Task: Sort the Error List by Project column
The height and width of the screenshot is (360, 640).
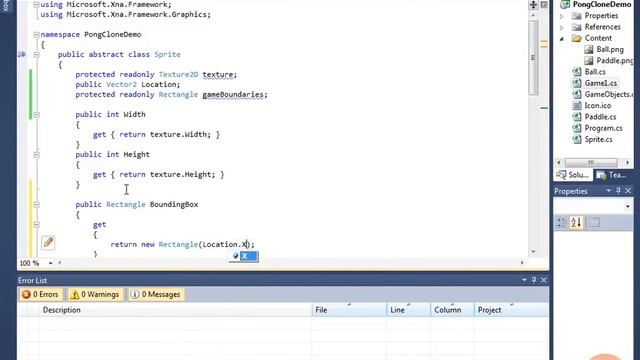Action: [511, 310]
